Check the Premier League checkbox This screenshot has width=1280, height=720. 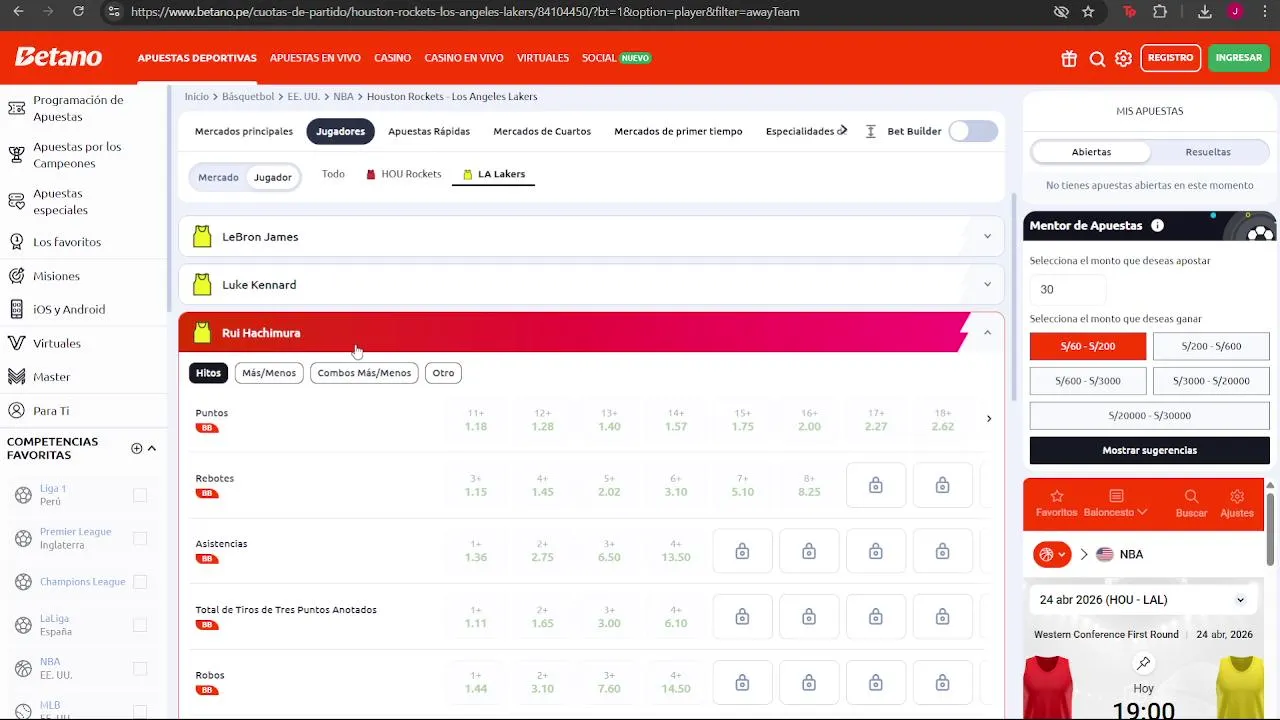[140, 538]
